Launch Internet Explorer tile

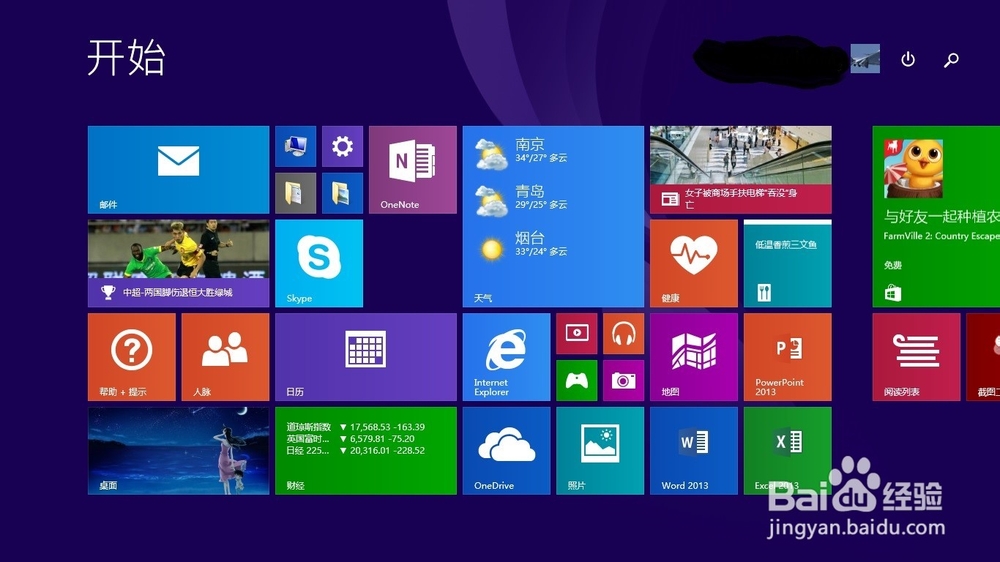[506, 357]
